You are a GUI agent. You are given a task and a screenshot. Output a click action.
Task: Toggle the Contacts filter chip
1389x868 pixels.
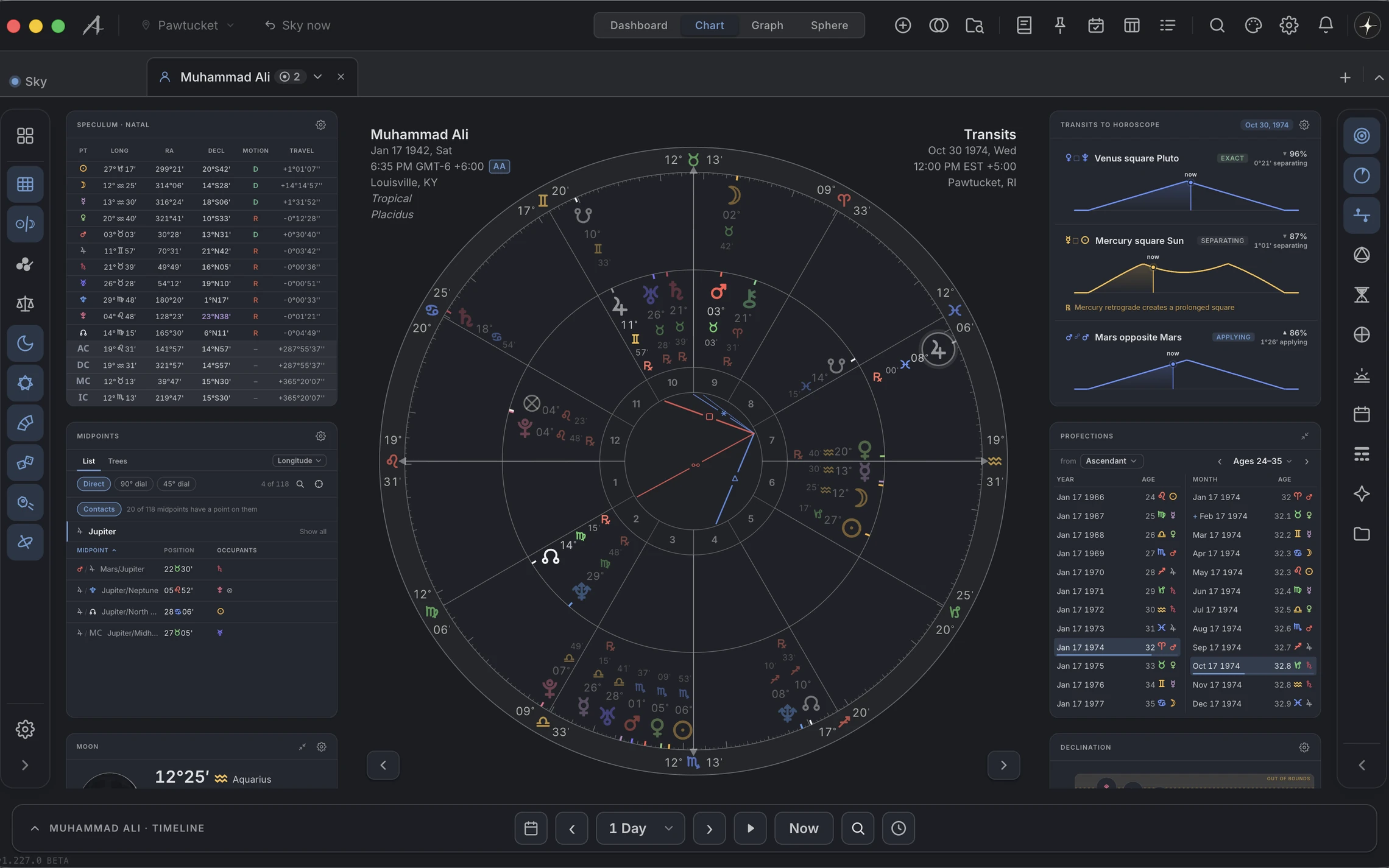pos(99,509)
